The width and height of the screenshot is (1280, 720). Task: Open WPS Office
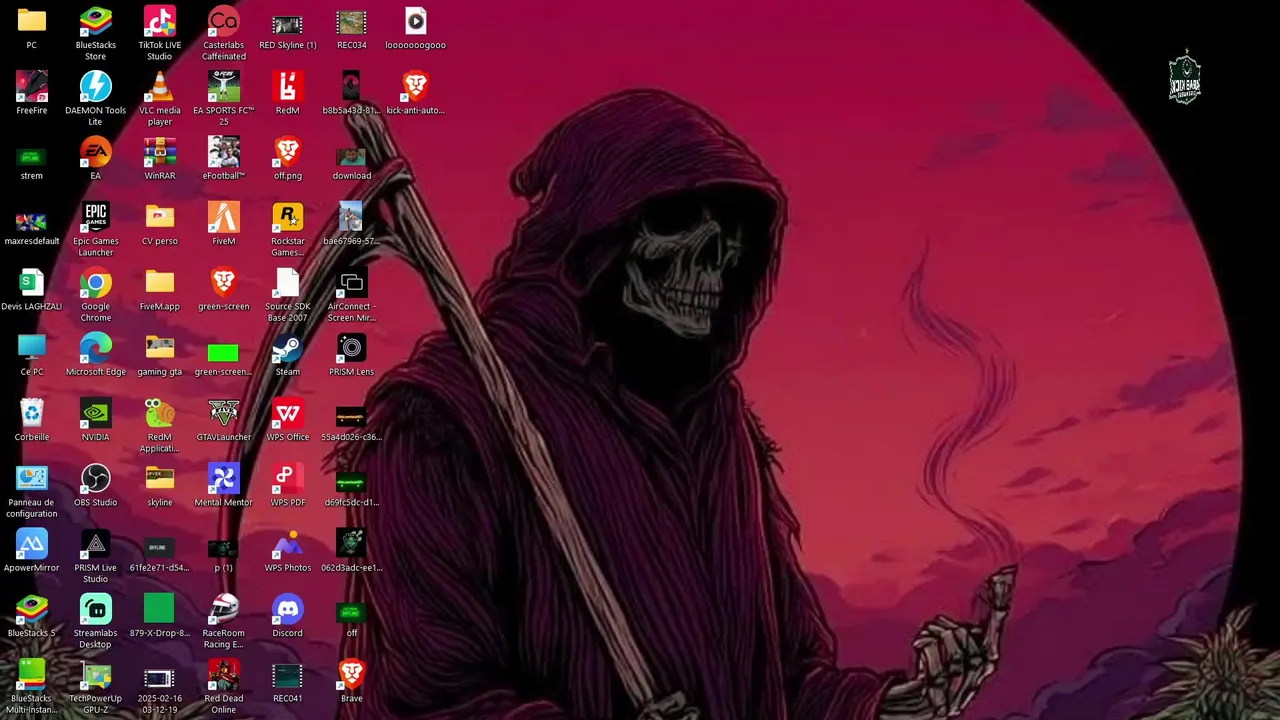tap(288, 414)
